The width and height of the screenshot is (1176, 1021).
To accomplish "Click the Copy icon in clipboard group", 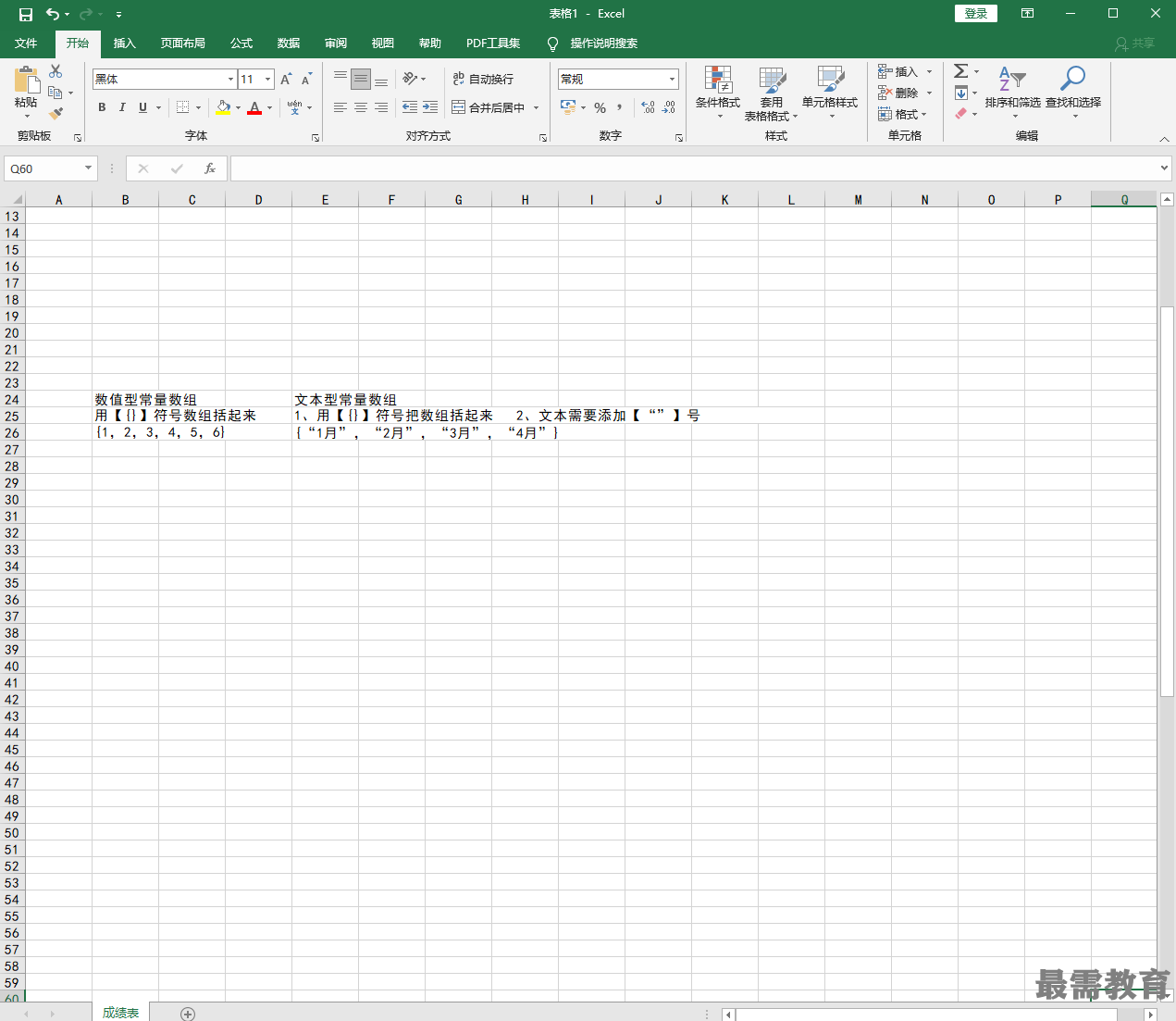I will click(56, 93).
